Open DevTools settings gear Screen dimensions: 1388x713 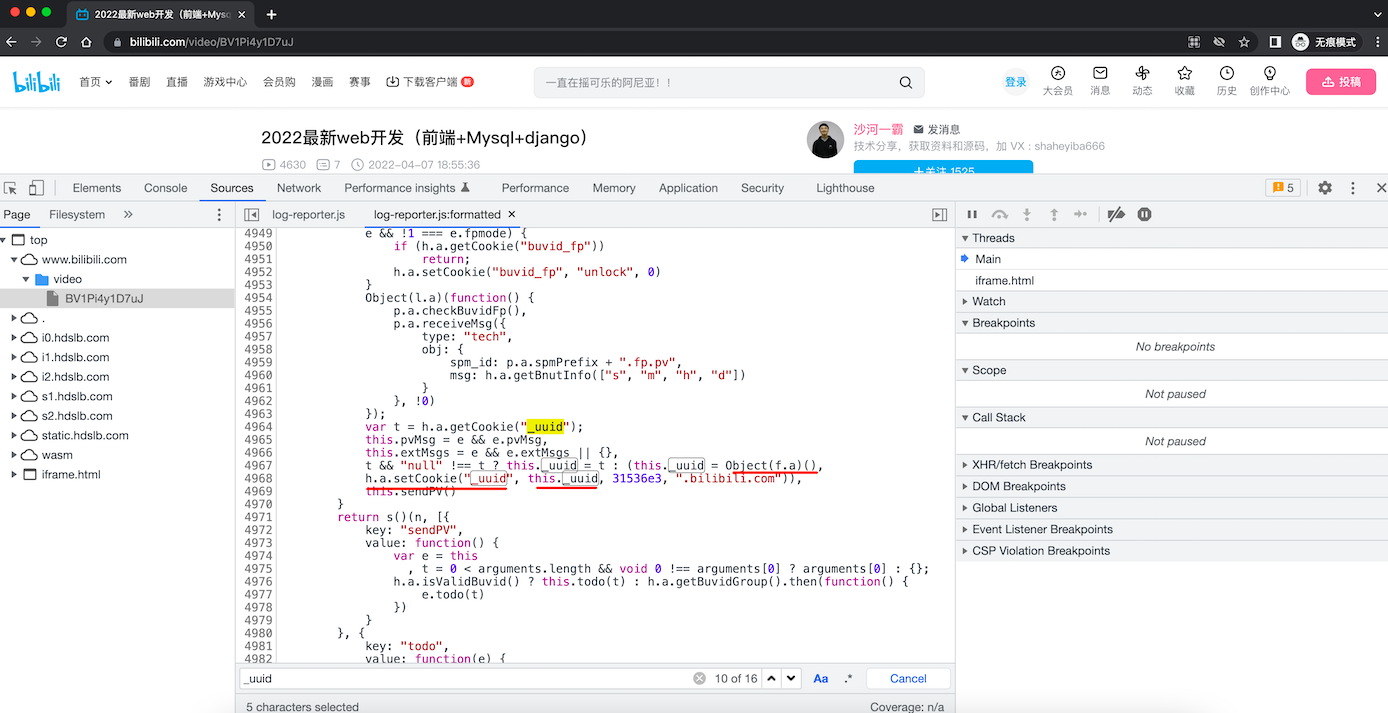click(x=1325, y=188)
